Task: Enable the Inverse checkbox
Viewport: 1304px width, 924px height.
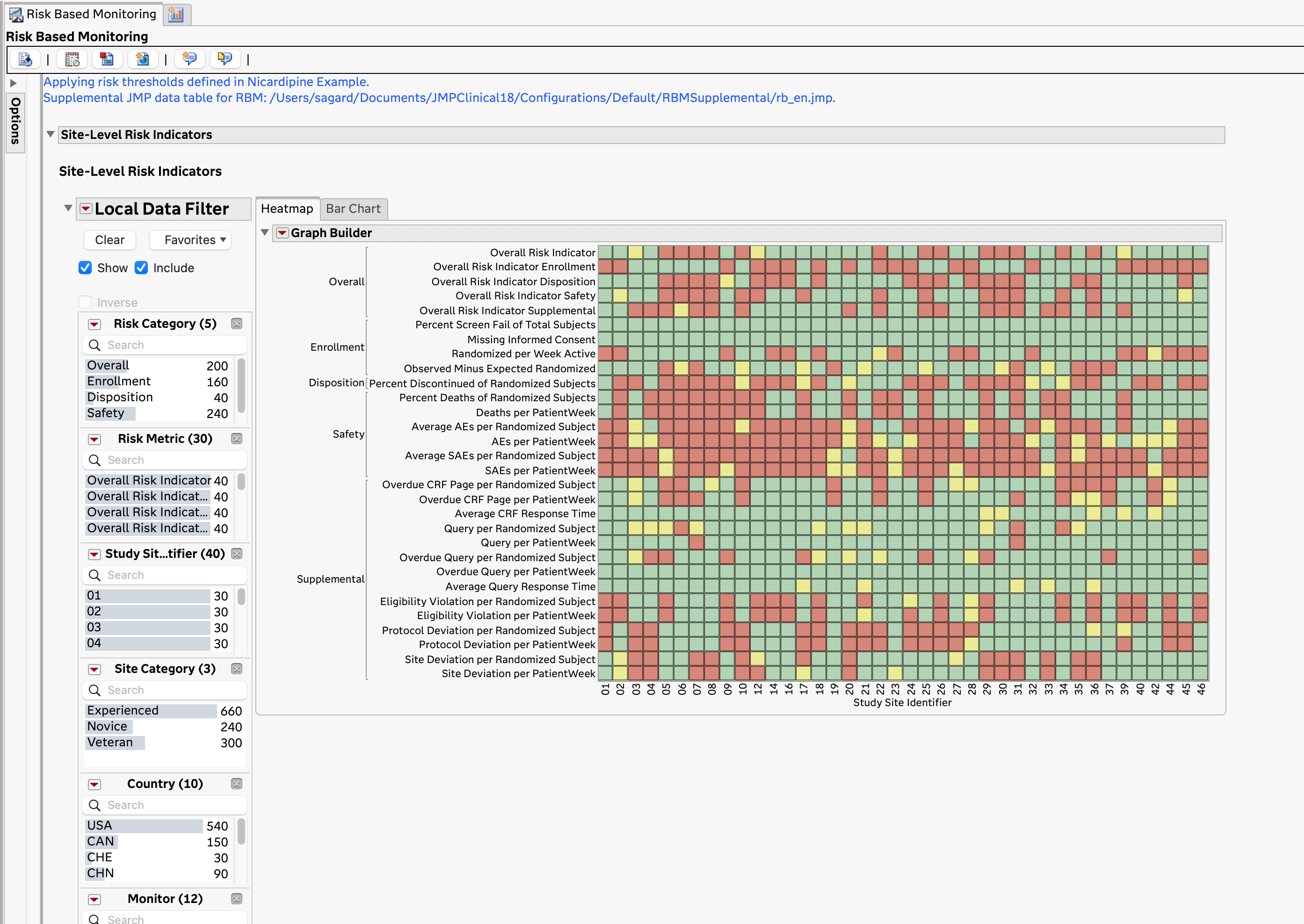Action: click(x=85, y=302)
